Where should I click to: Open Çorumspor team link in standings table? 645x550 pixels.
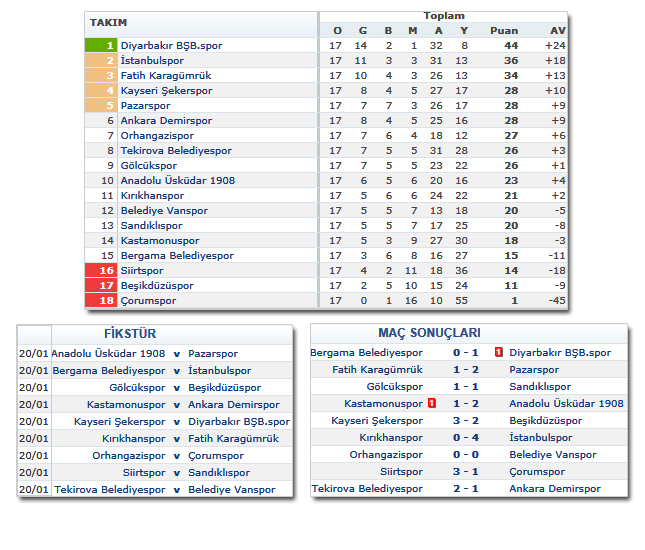pyautogui.click(x=148, y=300)
